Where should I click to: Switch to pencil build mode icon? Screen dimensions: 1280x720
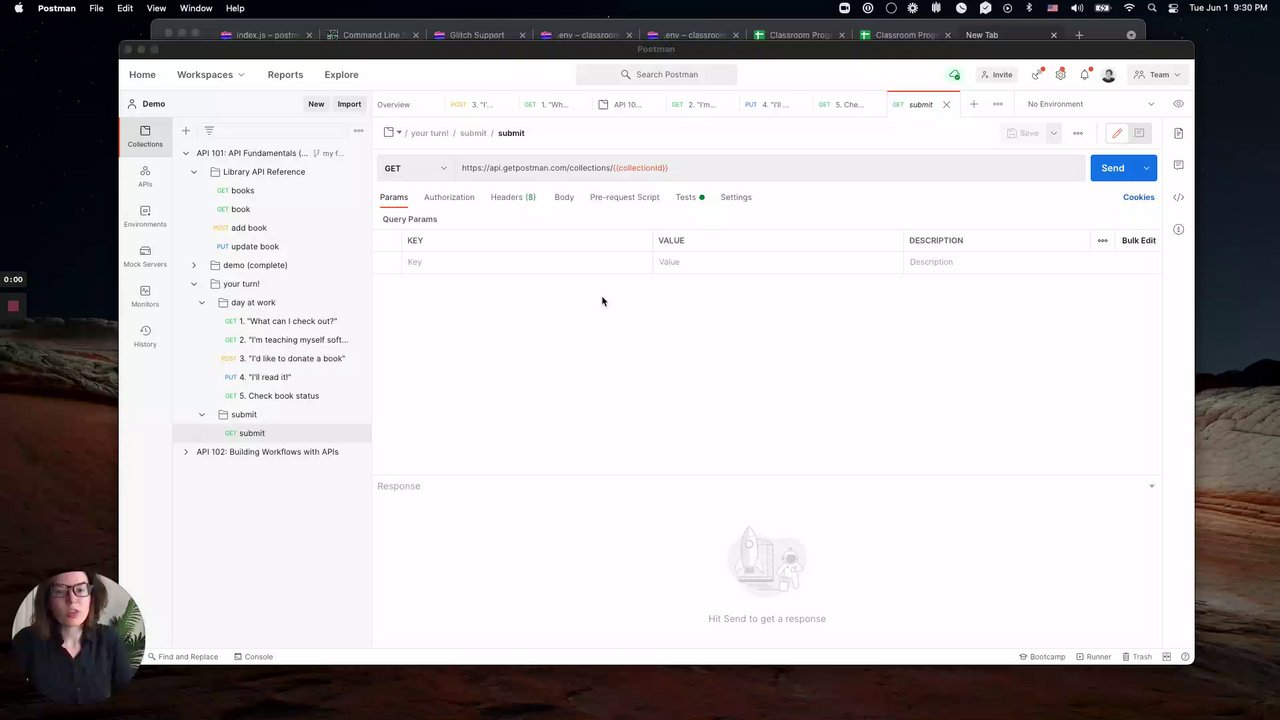click(x=1117, y=133)
